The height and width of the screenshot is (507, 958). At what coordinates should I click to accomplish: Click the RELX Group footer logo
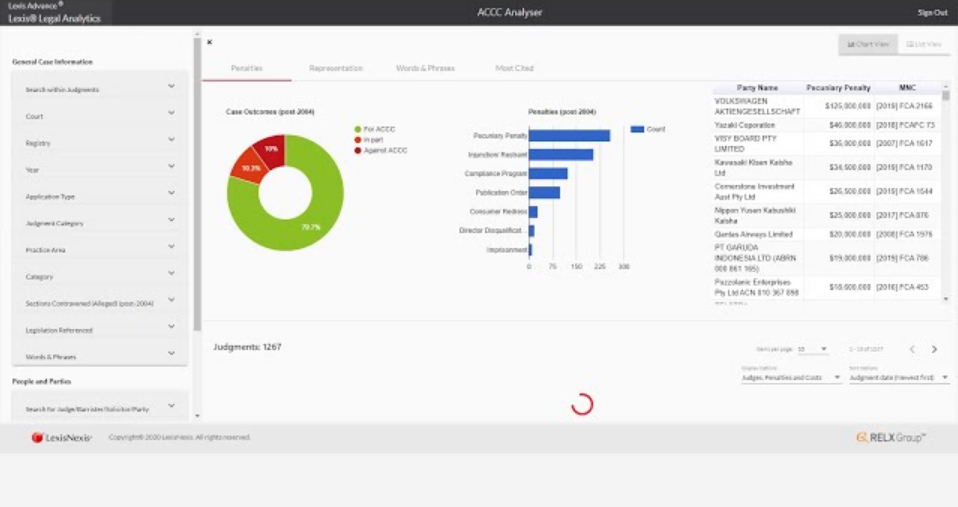pos(891,437)
